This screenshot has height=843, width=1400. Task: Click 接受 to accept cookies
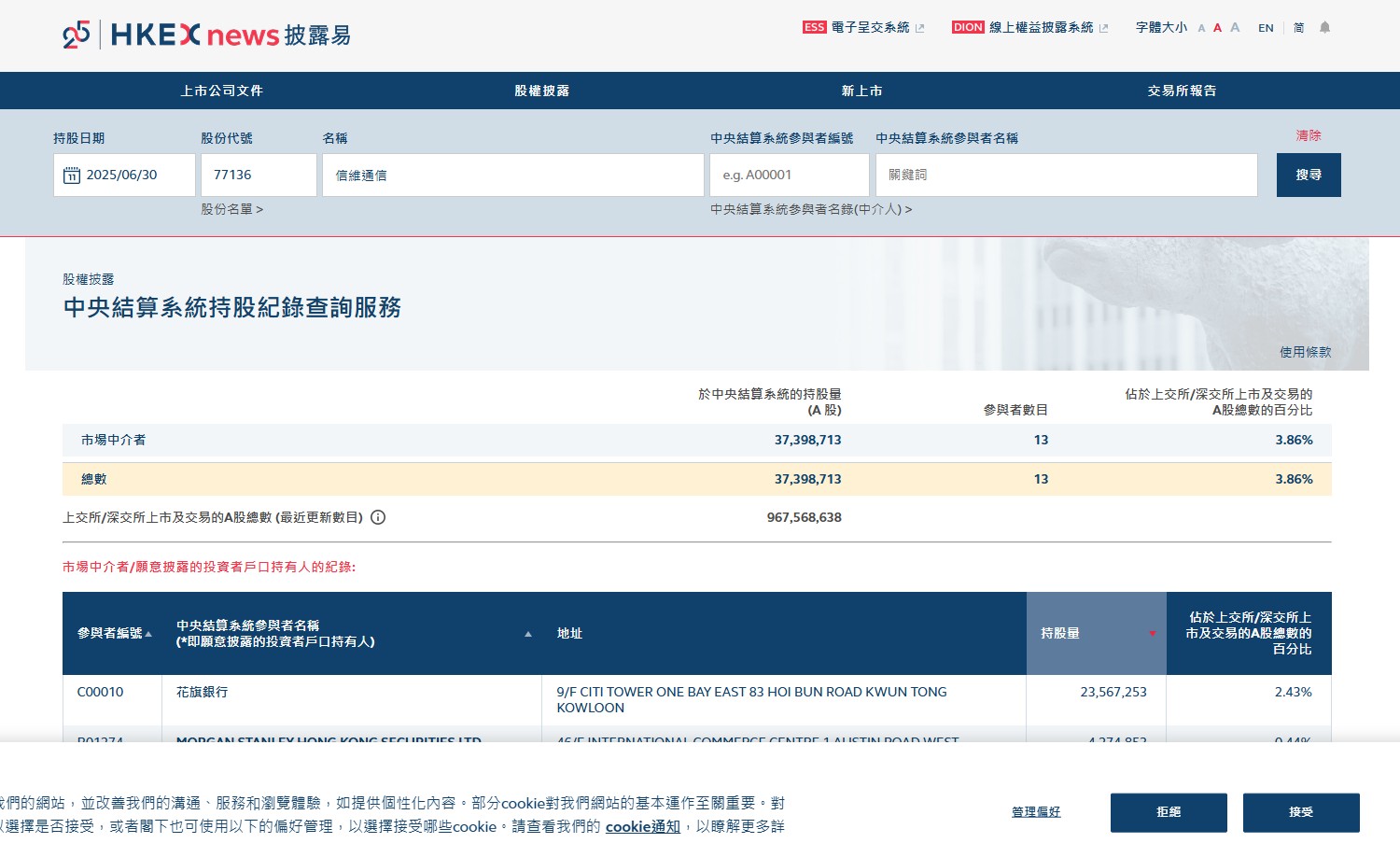1301,812
